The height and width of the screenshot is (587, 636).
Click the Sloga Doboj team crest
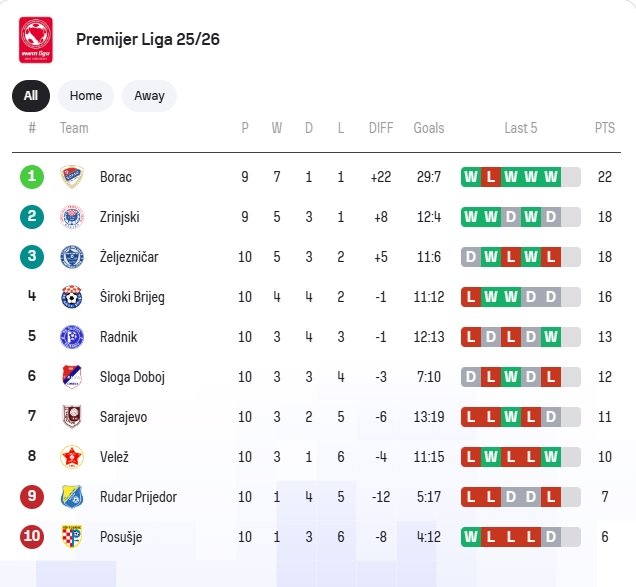coord(71,377)
